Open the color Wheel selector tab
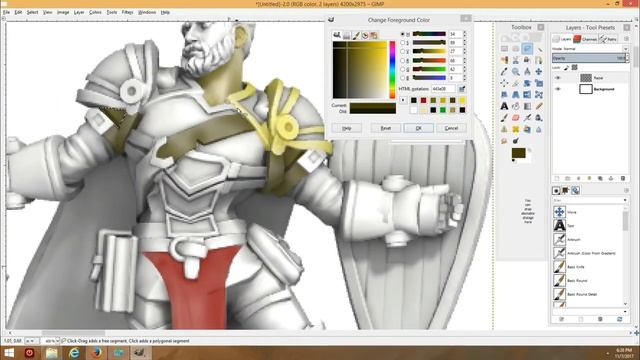640x360 pixels. coord(365,36)
